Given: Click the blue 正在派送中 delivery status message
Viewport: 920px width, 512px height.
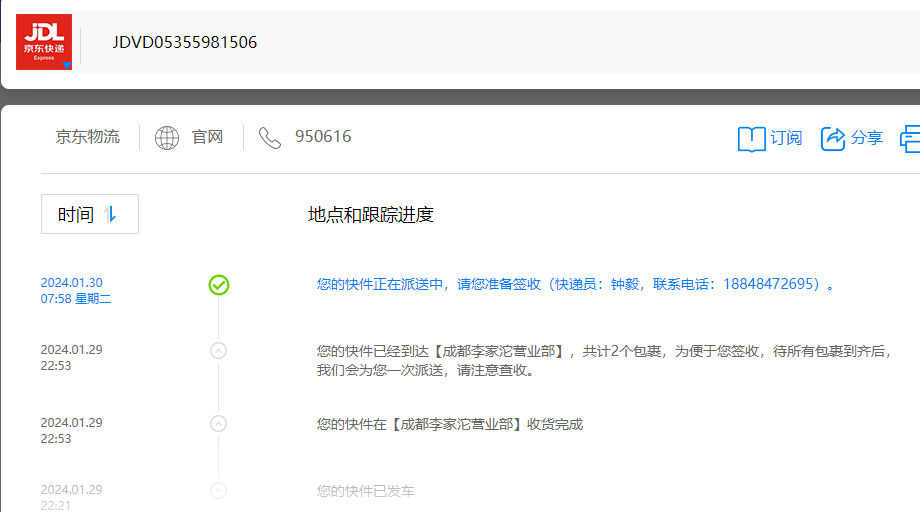Looking at the screenshot, I should (575, 284).
